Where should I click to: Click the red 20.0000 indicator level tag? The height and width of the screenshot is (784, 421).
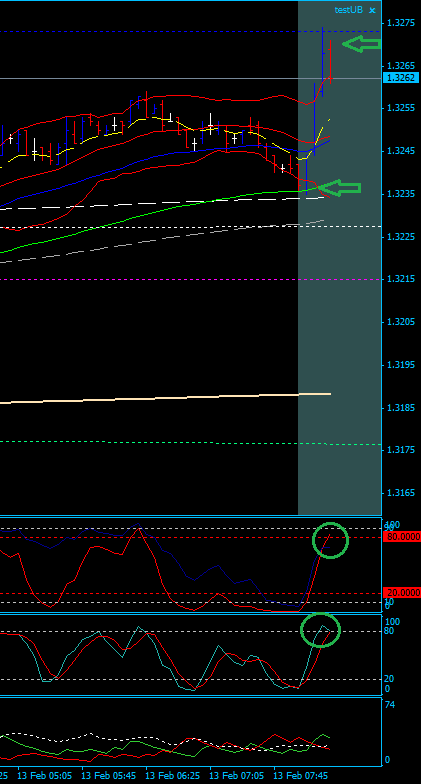coord(402,593)
